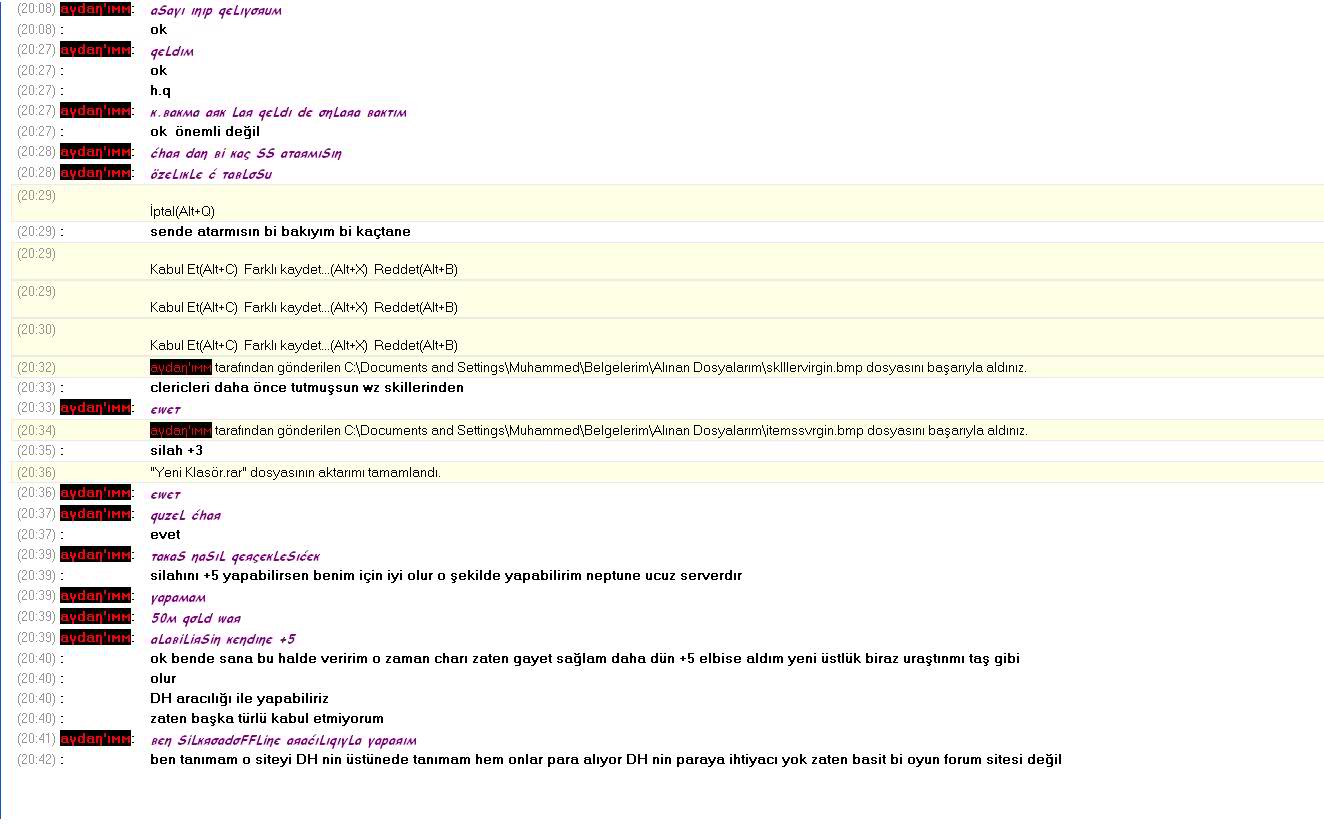Select the "h.q" message
Screen dimensions: 1324x824
click(x=161, y=91)
